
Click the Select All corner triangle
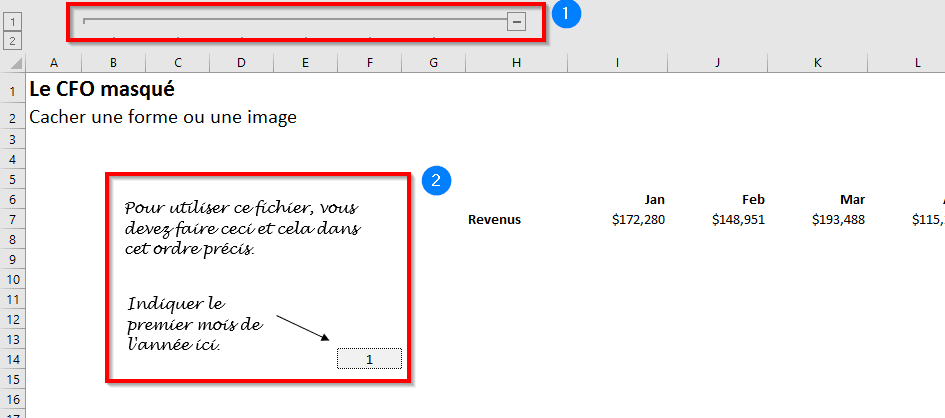[x=12, y=63]
